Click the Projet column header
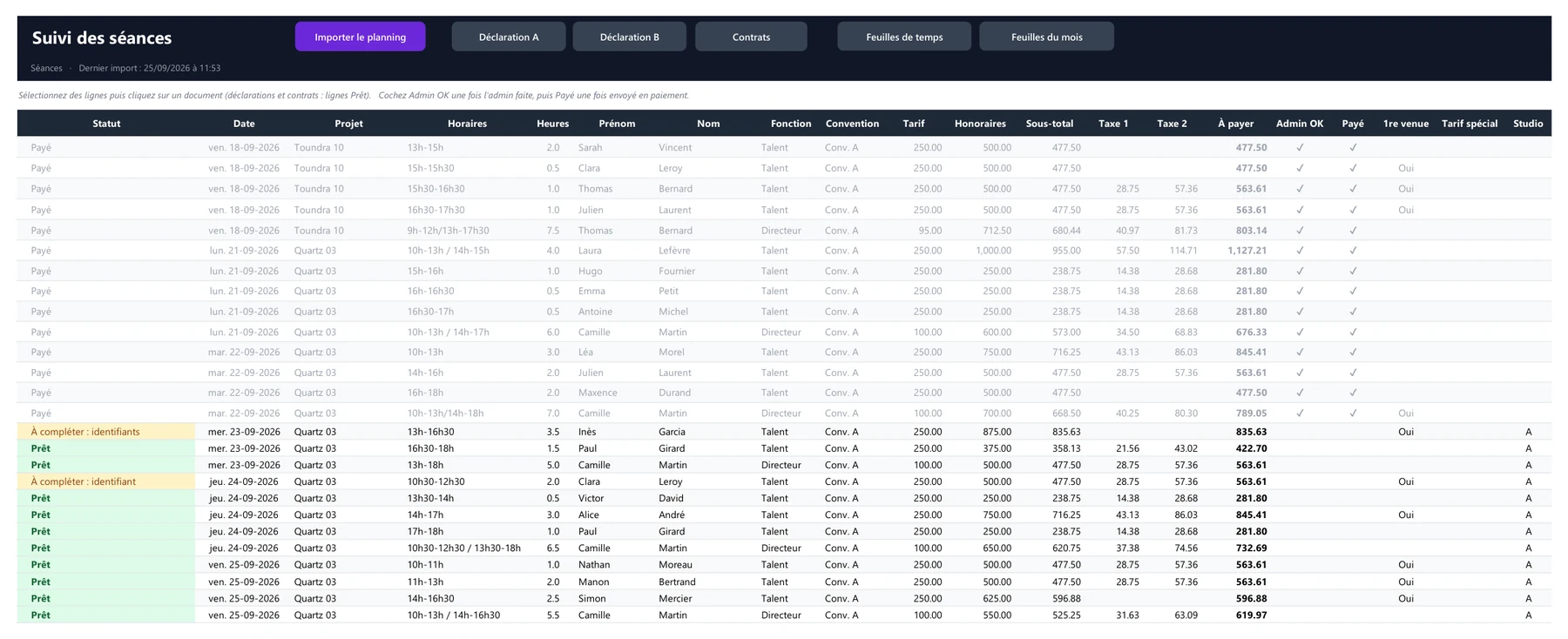 [x=348, y=124]
